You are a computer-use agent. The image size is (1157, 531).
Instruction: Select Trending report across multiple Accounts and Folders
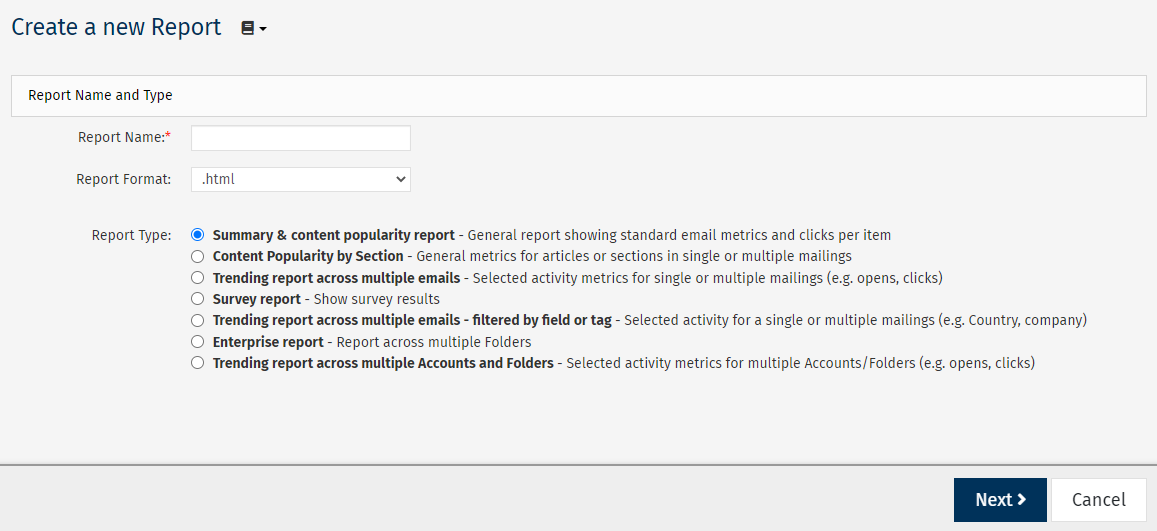(x=197, y=364)
